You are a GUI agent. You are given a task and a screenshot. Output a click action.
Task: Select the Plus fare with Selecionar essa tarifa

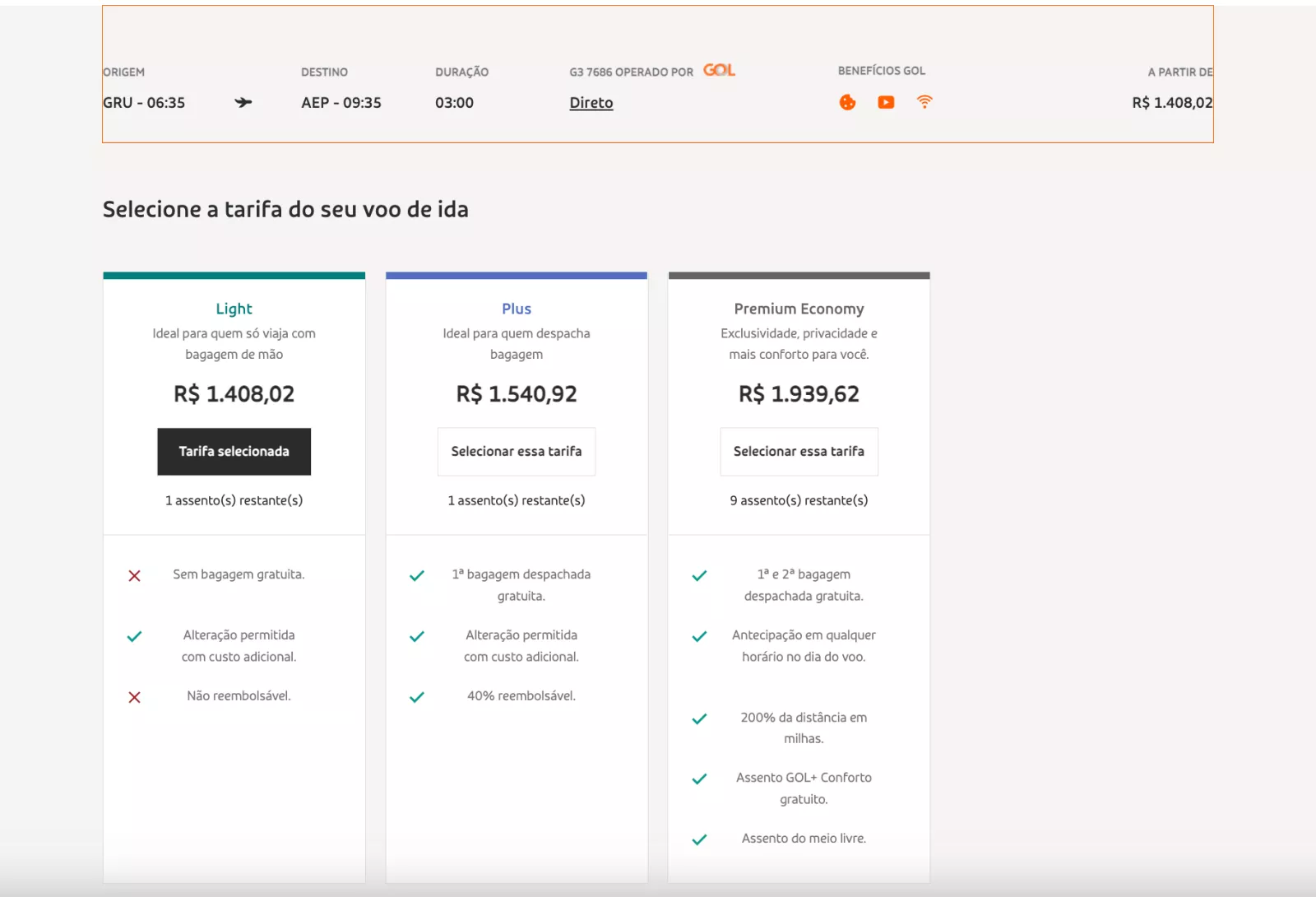click(x=517, y=451)
